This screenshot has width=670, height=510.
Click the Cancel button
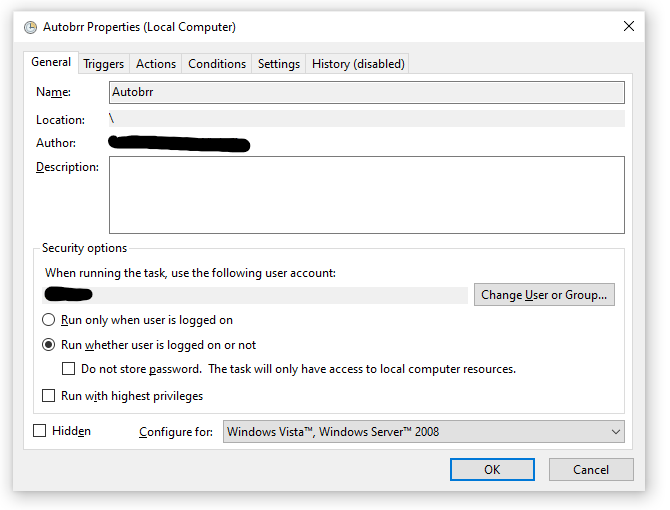click(591, 470)
